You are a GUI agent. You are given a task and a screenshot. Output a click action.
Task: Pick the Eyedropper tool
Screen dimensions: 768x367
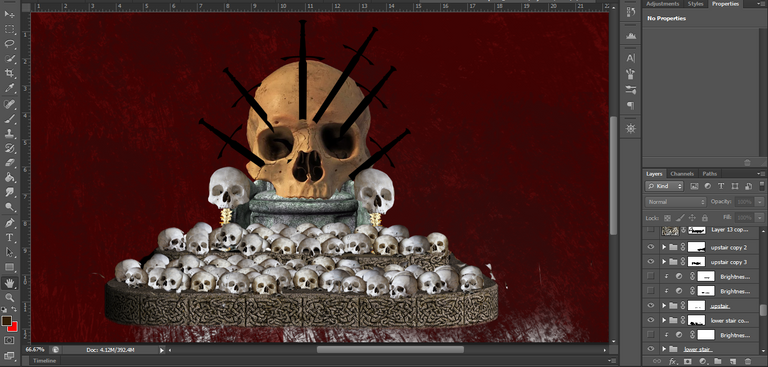(x=9, y=89)
